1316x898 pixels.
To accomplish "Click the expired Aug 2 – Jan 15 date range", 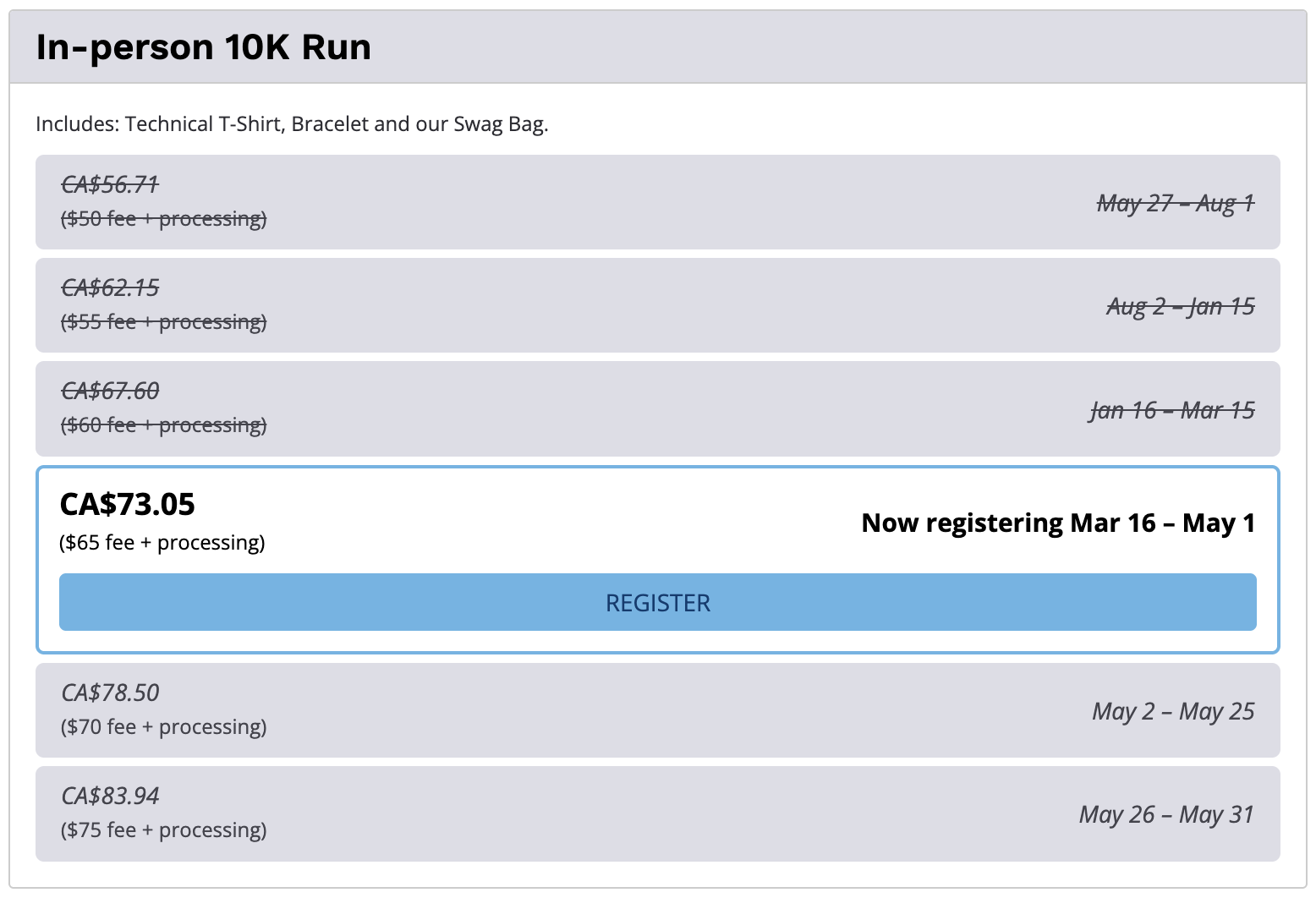I will (1180, 306).
